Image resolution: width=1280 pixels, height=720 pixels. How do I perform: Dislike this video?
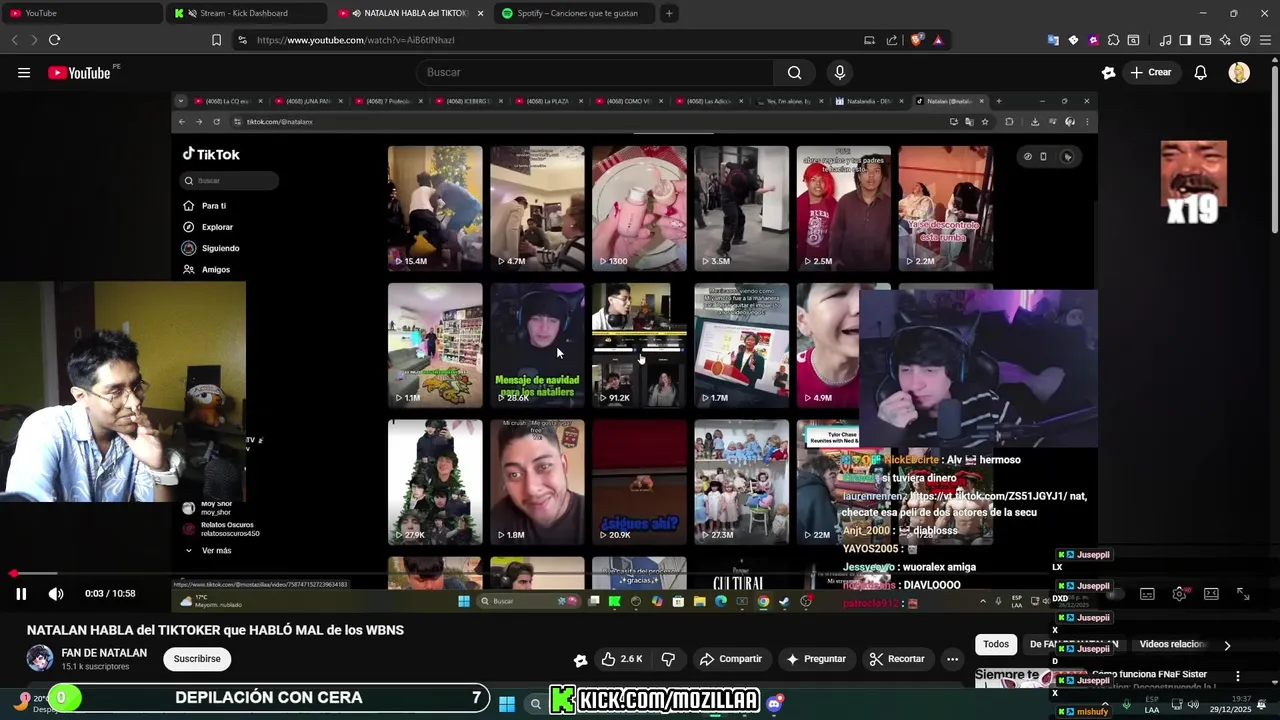tap(668, 659)
